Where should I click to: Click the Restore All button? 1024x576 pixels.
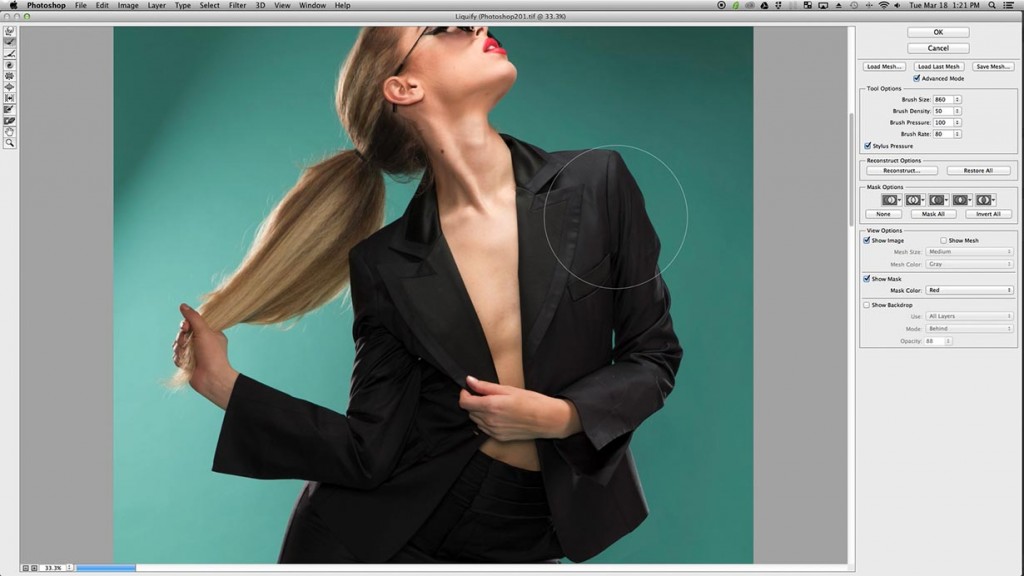point(978,170)
